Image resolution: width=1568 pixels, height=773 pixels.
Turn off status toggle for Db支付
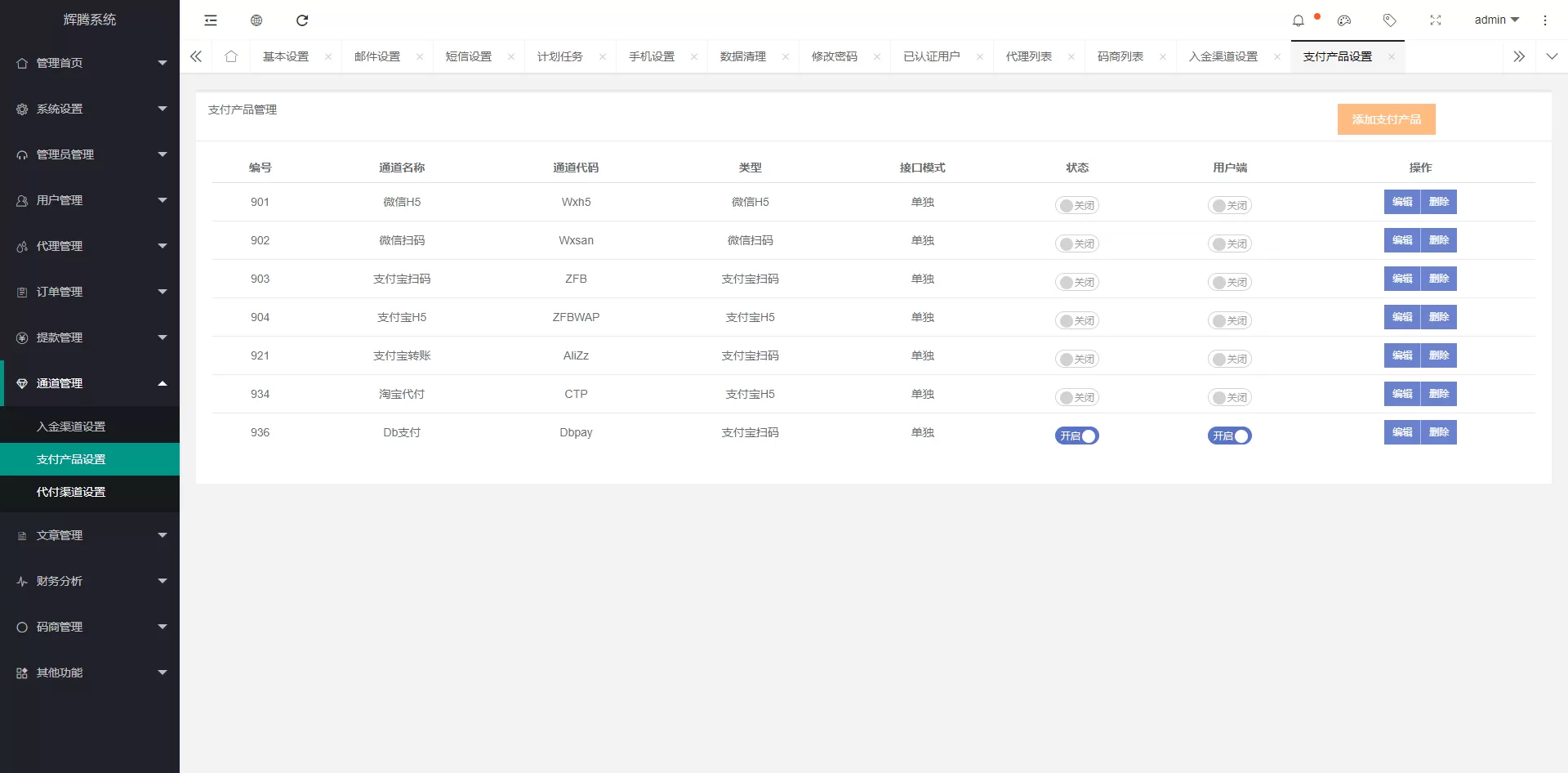pos(1076,436)
